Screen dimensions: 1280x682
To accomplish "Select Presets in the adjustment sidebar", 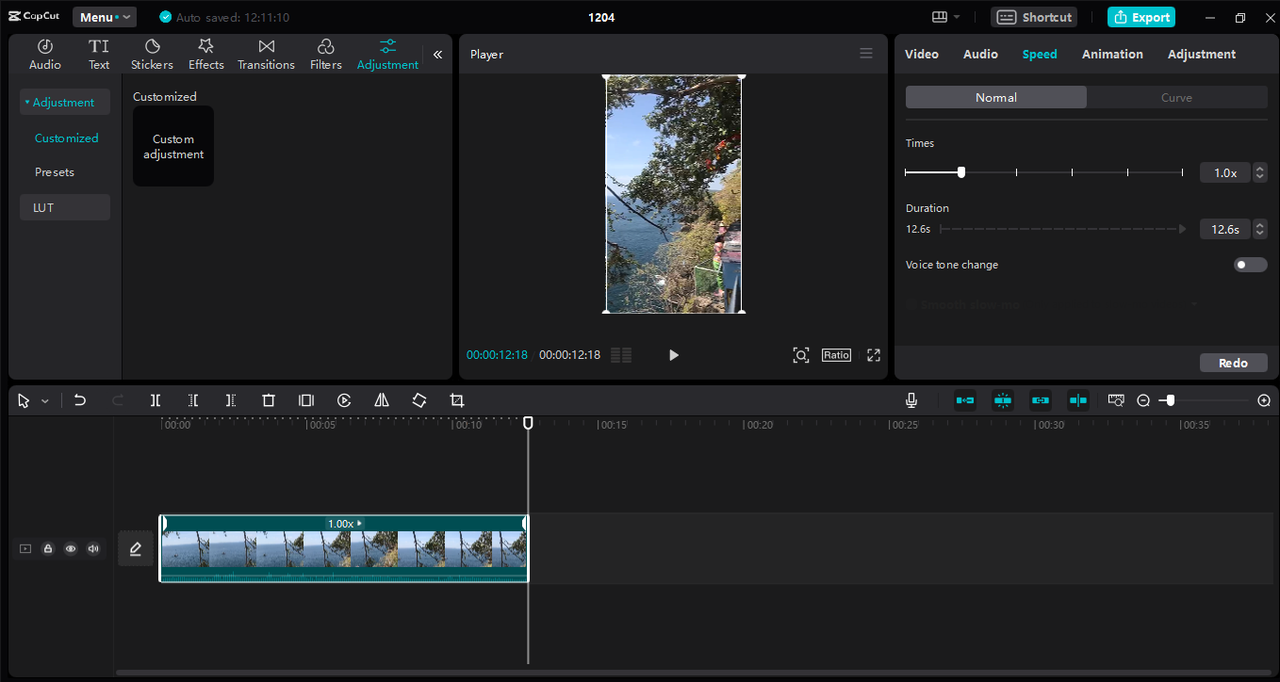I will (x=55, y=172).
